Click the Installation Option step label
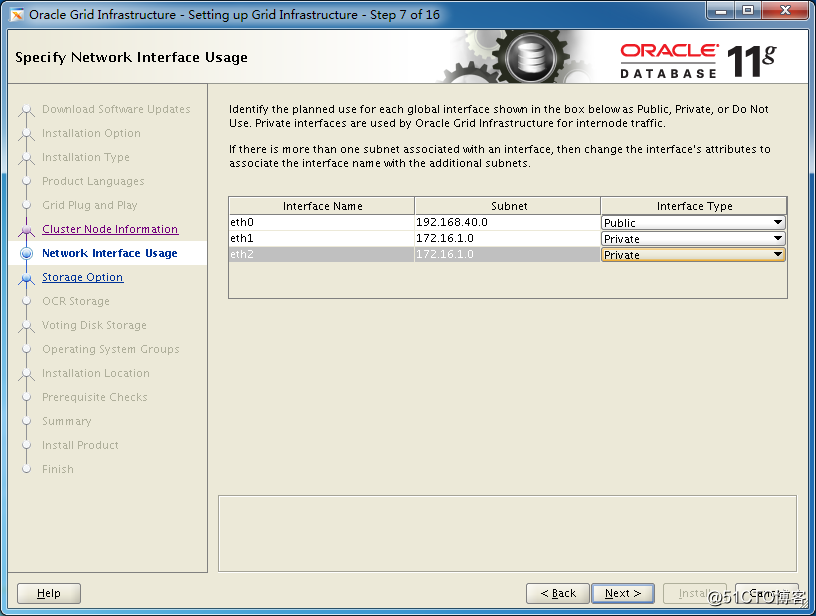Image resolution: width=816 pixels, height=616 pixels. [91, 133]
